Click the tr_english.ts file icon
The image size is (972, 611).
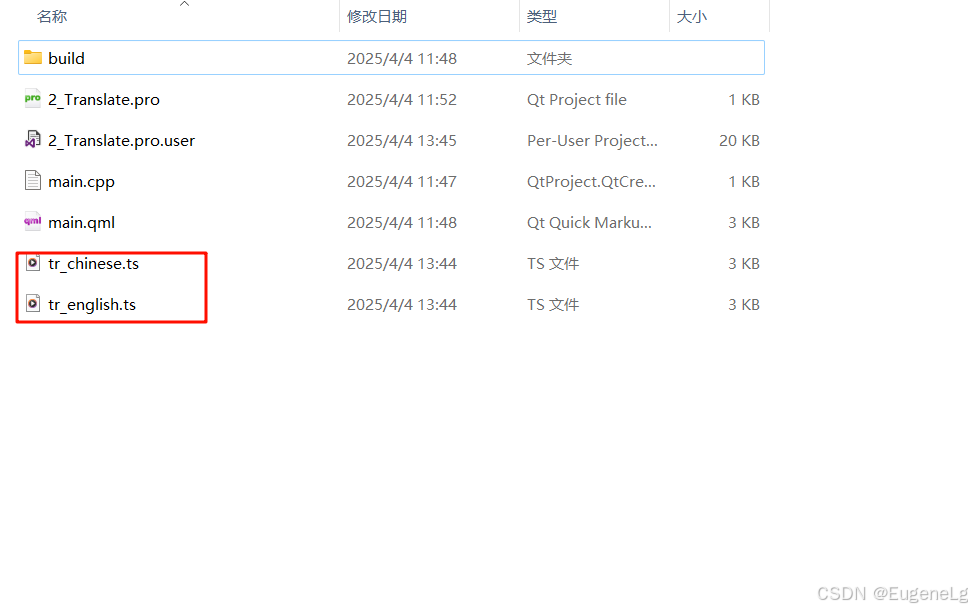(x=33, y=304)
